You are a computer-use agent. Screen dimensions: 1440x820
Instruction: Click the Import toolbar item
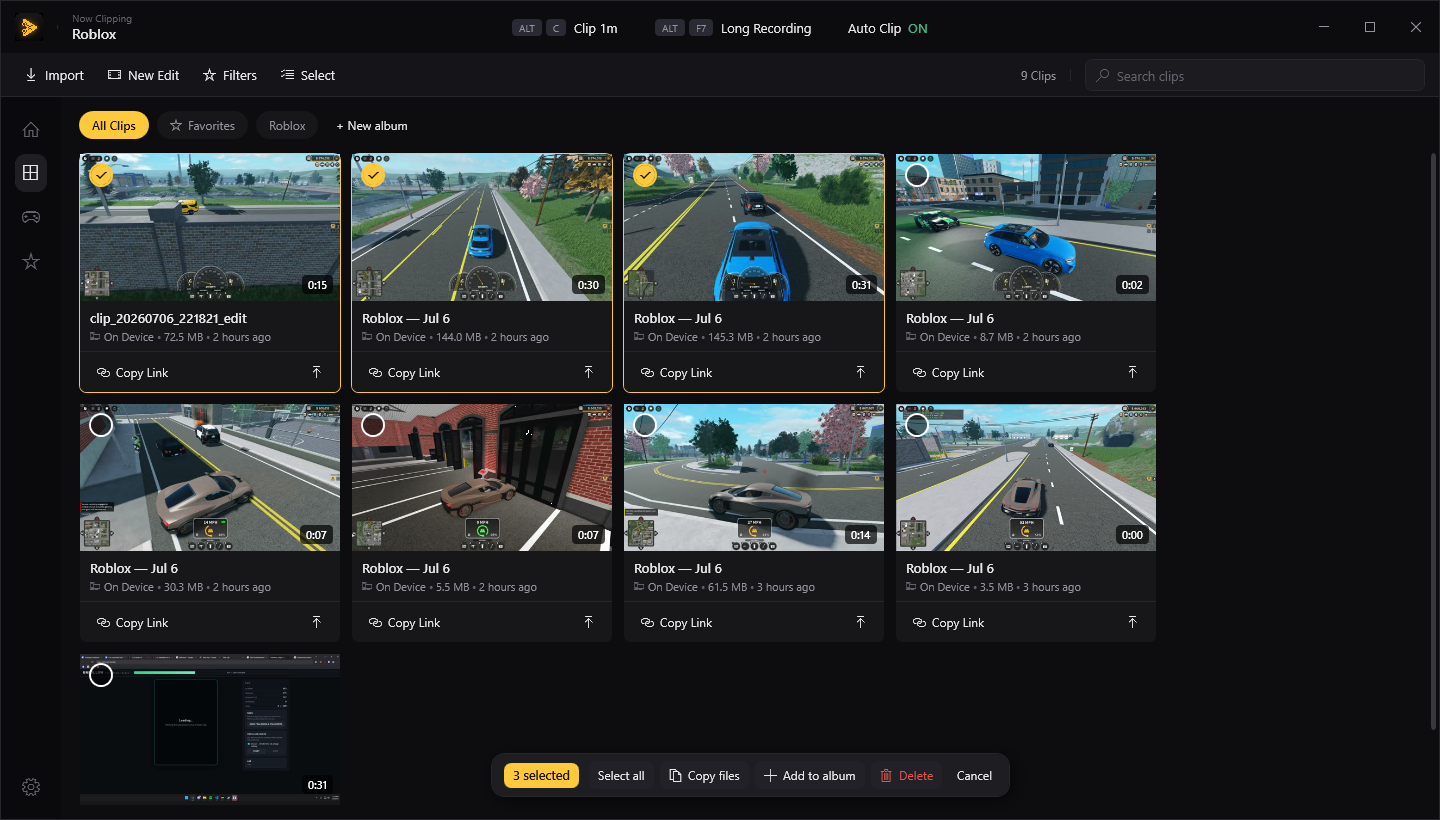[54, 75]
